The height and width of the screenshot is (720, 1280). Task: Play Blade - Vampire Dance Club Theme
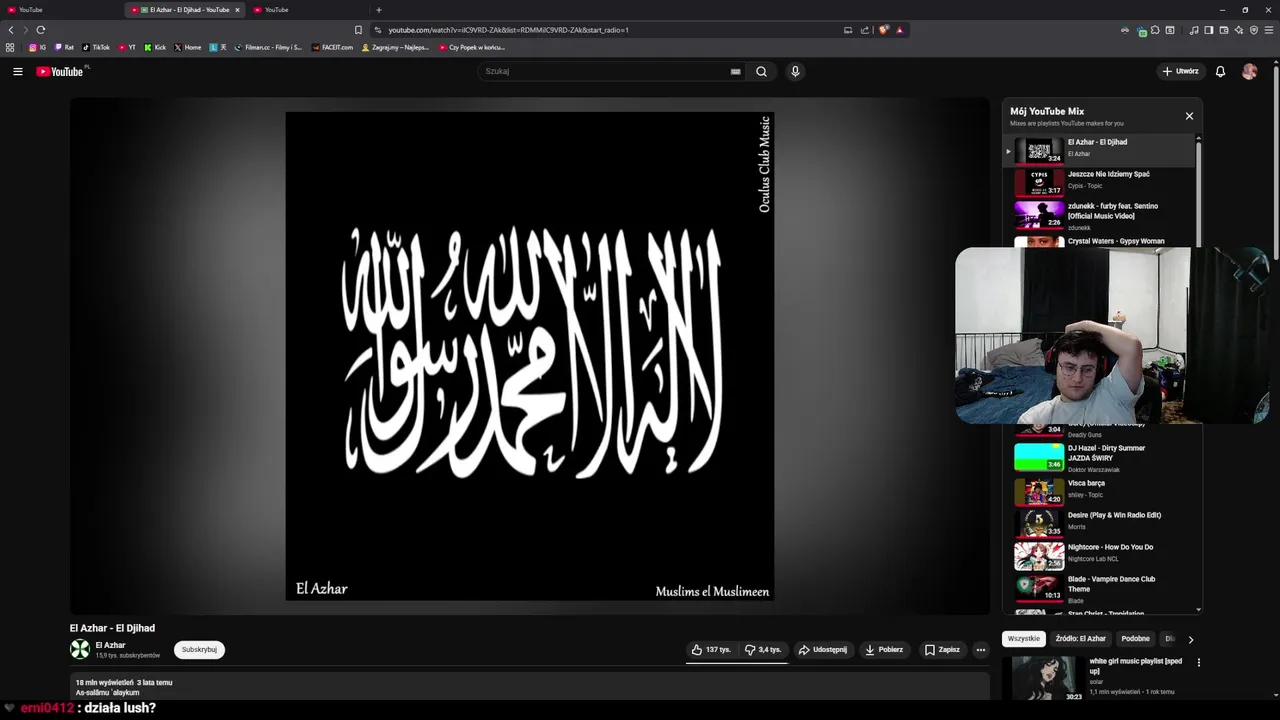[x=1100, y=588]
